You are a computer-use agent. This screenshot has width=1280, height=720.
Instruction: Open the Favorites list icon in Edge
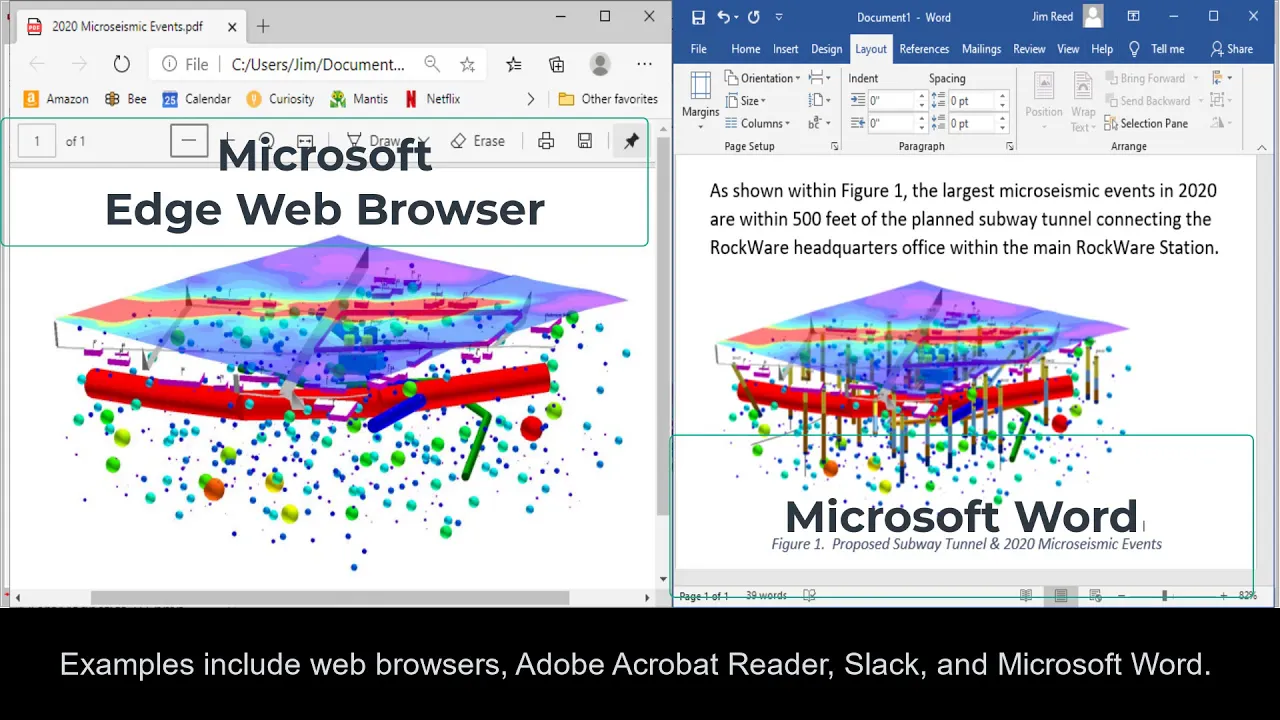click(514, 64)
